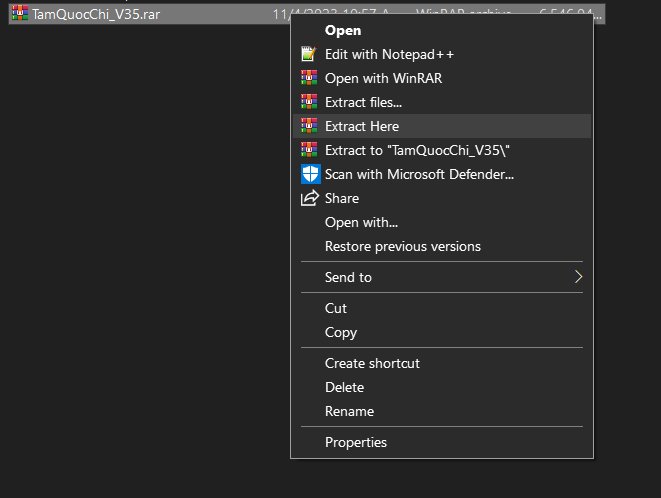Select the TamQuocChi_V35.rar file name
This screenshot has height=498, width=661.
pos(96,14)
